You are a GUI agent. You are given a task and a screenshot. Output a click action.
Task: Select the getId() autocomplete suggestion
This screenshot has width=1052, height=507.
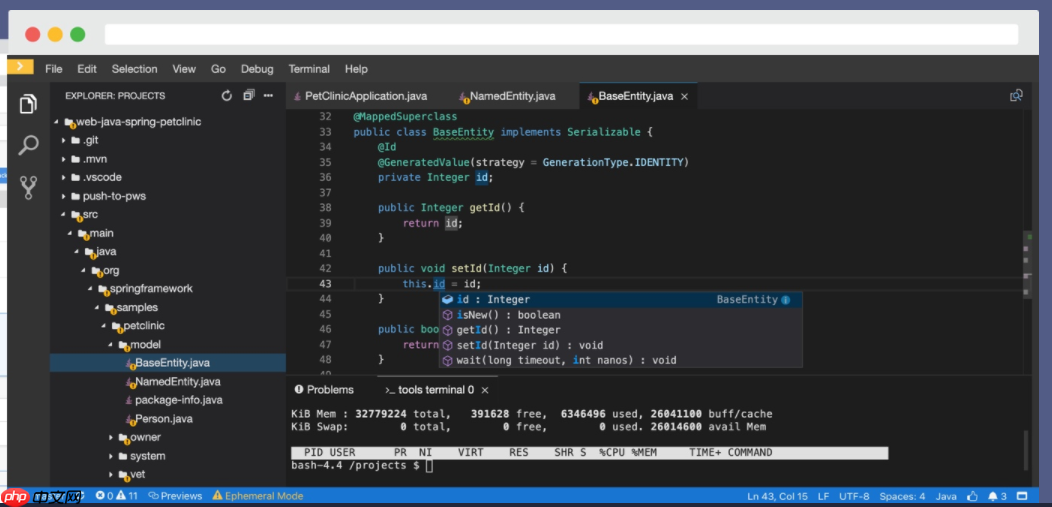508,330
